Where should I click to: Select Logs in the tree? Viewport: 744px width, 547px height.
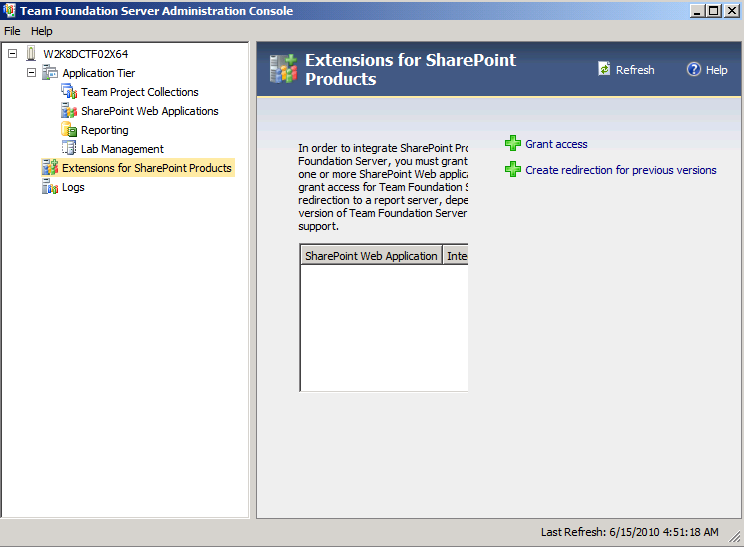pos(73,187)
